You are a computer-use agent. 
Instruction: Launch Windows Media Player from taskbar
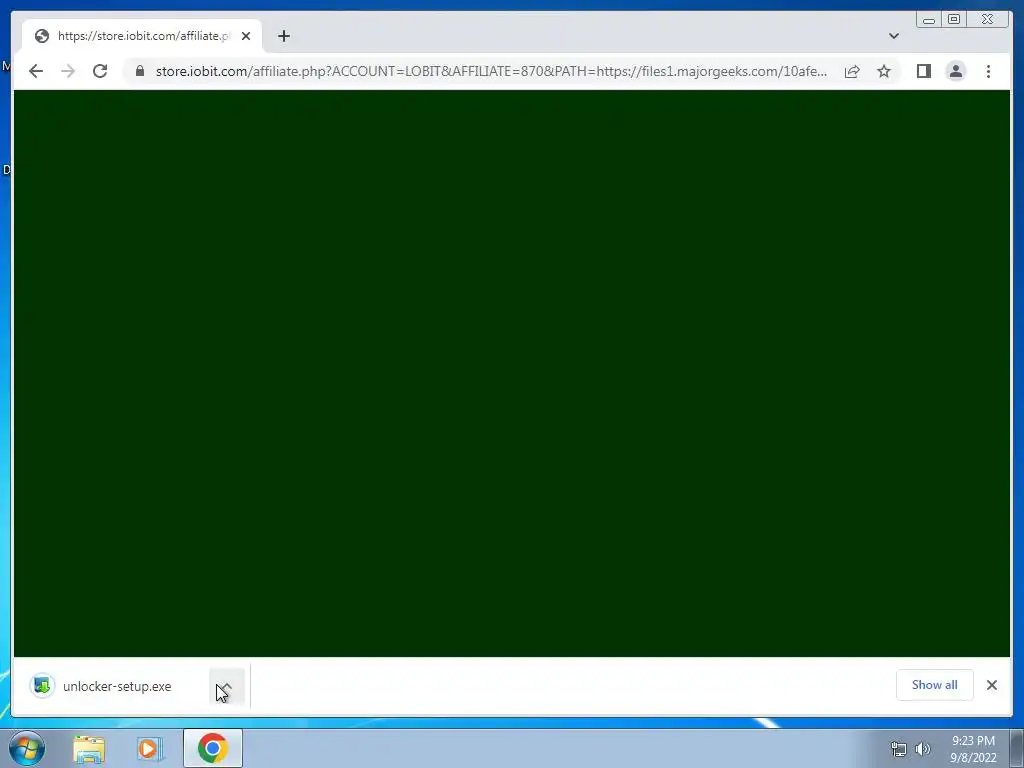coord(150,749)
